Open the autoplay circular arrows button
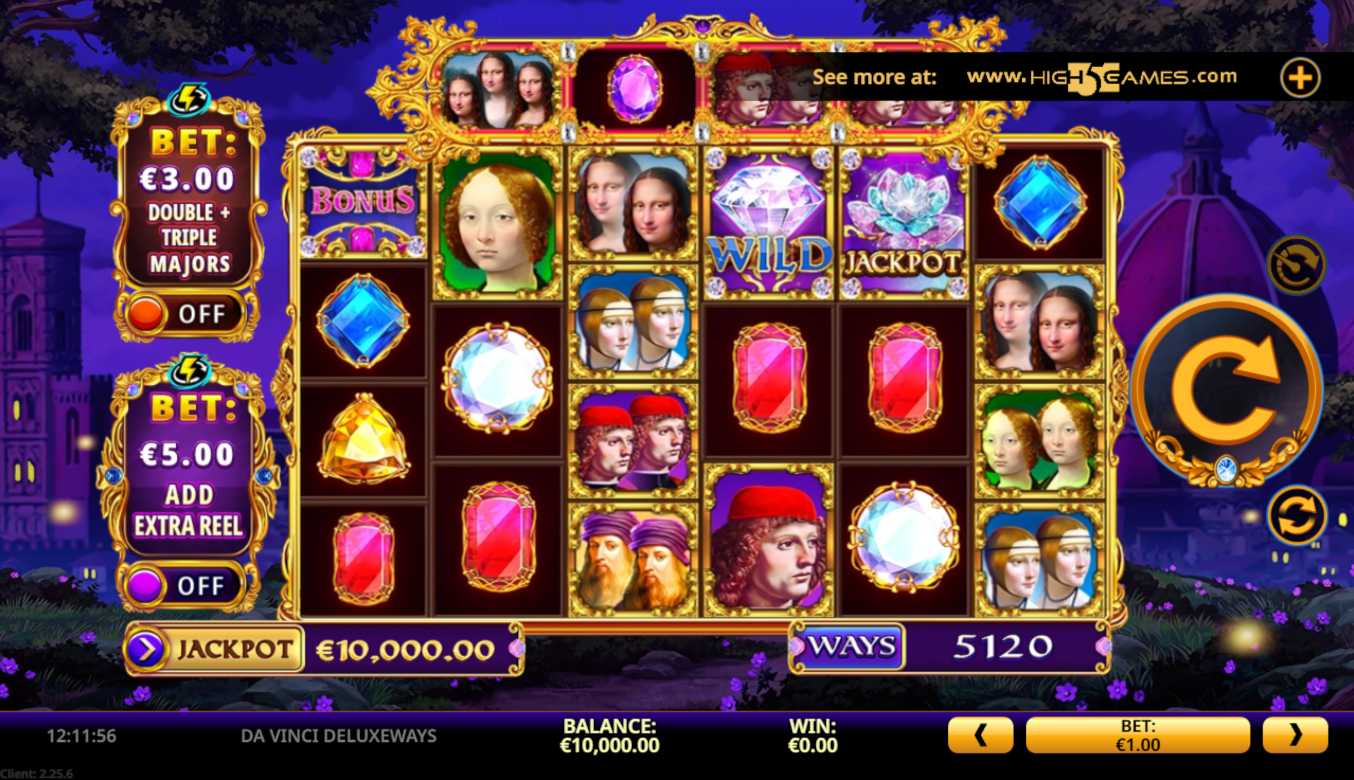This screenshot has width=1354, height=780. point(1297,515)
